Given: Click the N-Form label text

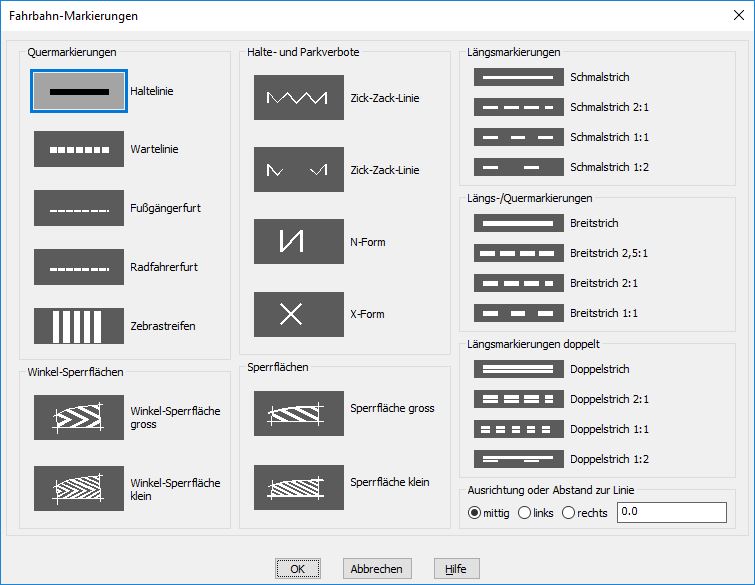Looking at the screenshot, I should point(368,242).
